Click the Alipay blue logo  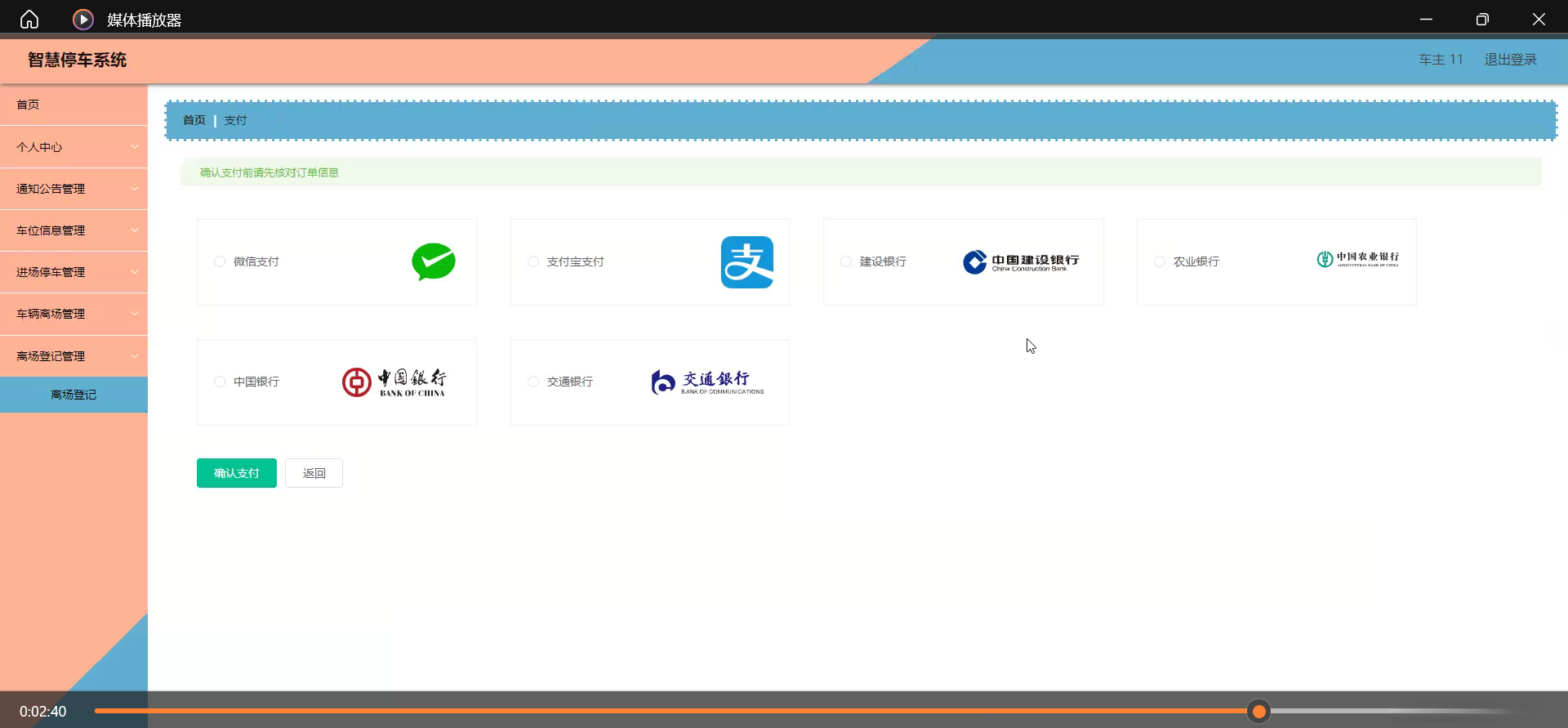(747, 262)
